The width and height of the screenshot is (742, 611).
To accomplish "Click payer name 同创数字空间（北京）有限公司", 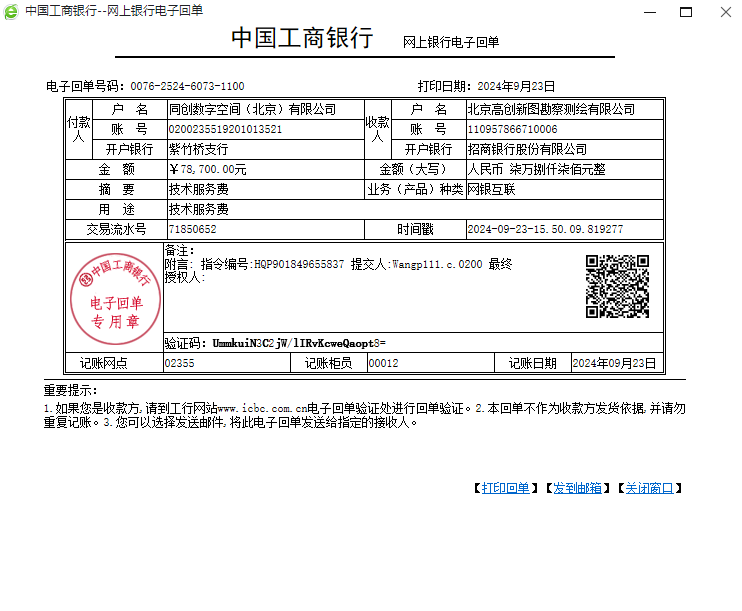I will click(x=252, y=109).
